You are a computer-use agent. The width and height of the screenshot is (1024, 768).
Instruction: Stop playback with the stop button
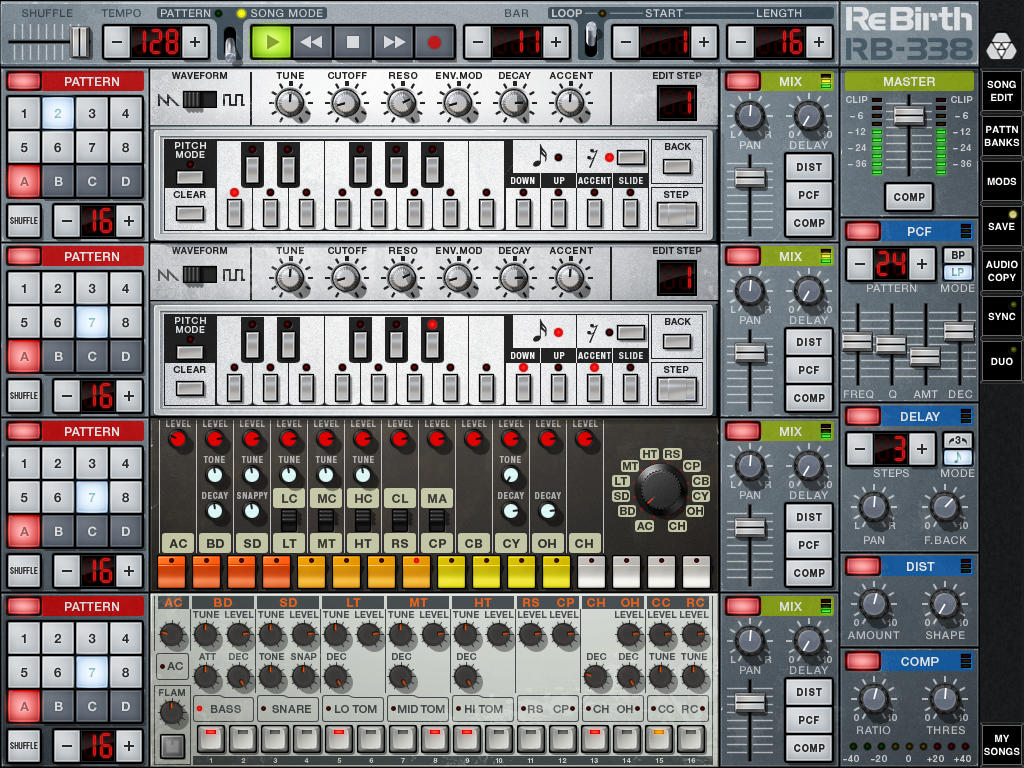352,42
